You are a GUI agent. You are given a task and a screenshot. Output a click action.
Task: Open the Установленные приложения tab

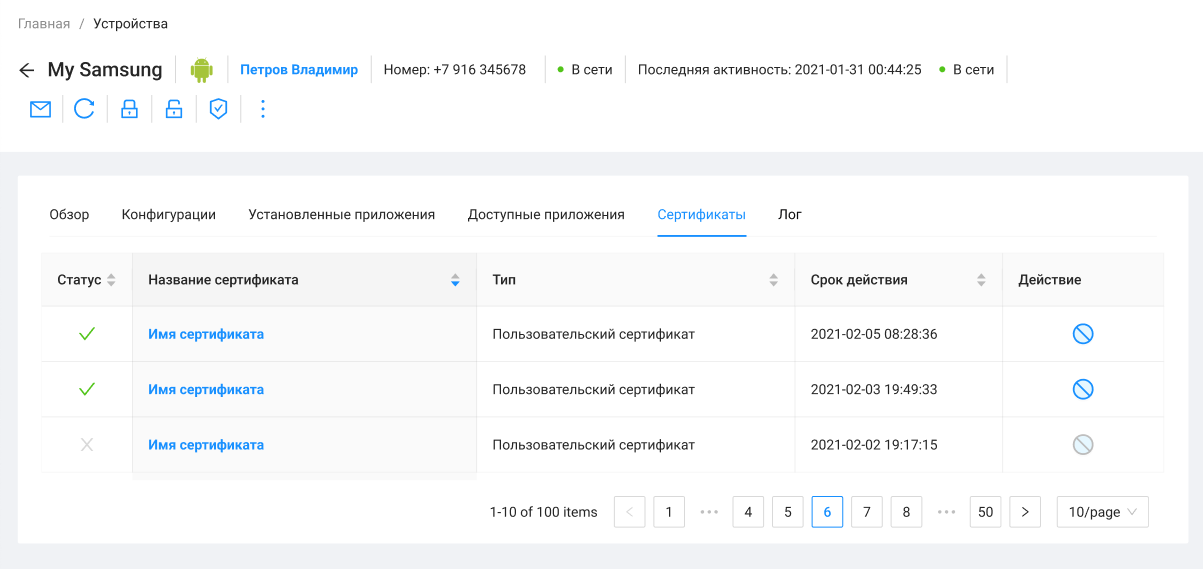[341, 214]
